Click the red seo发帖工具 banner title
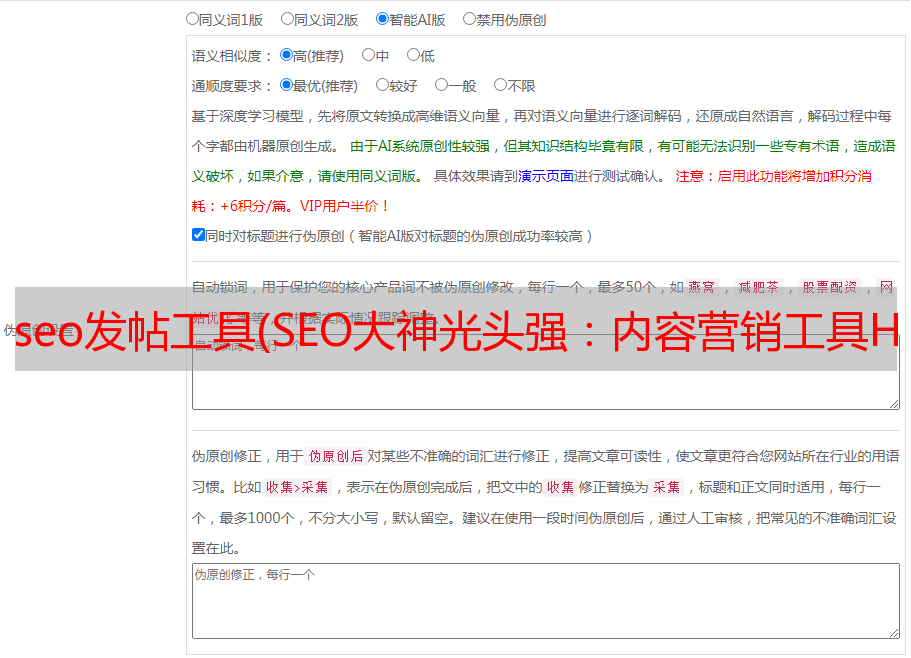 (x=456, y=330)
